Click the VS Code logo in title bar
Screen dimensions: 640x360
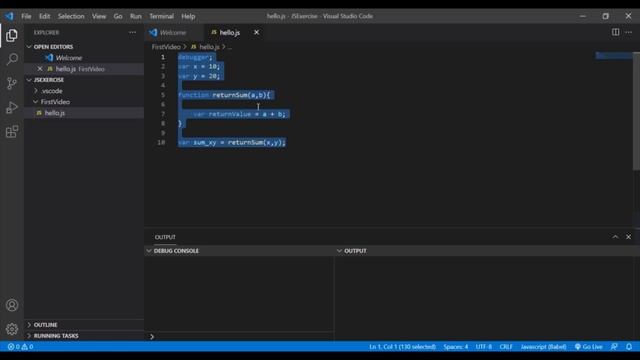click(x=9, y=16)
